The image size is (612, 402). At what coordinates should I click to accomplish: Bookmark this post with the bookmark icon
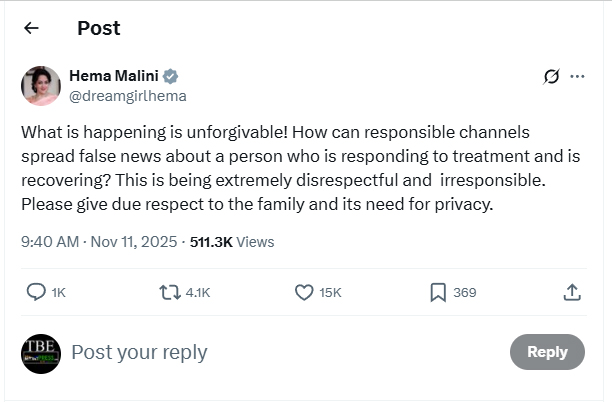(x=438, y=292)
